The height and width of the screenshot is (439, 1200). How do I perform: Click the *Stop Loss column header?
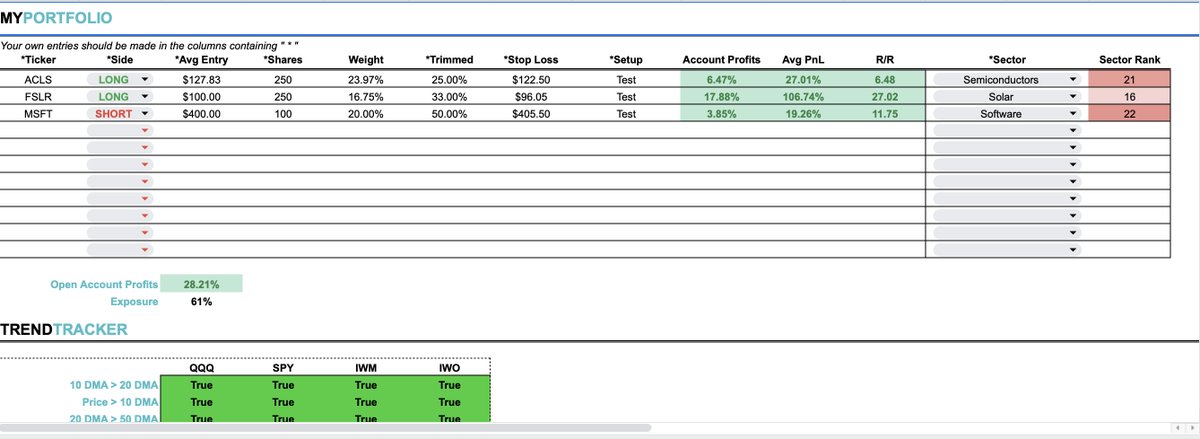coord(533,60)
